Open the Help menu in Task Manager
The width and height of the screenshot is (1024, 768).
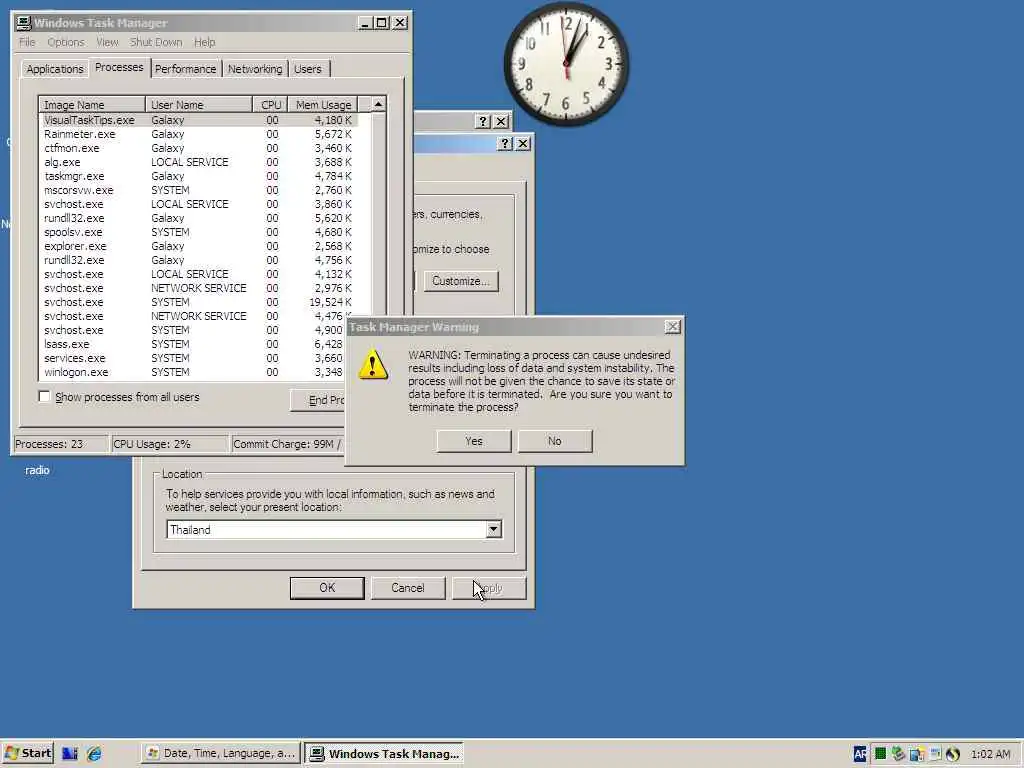(x=204, y=42)
